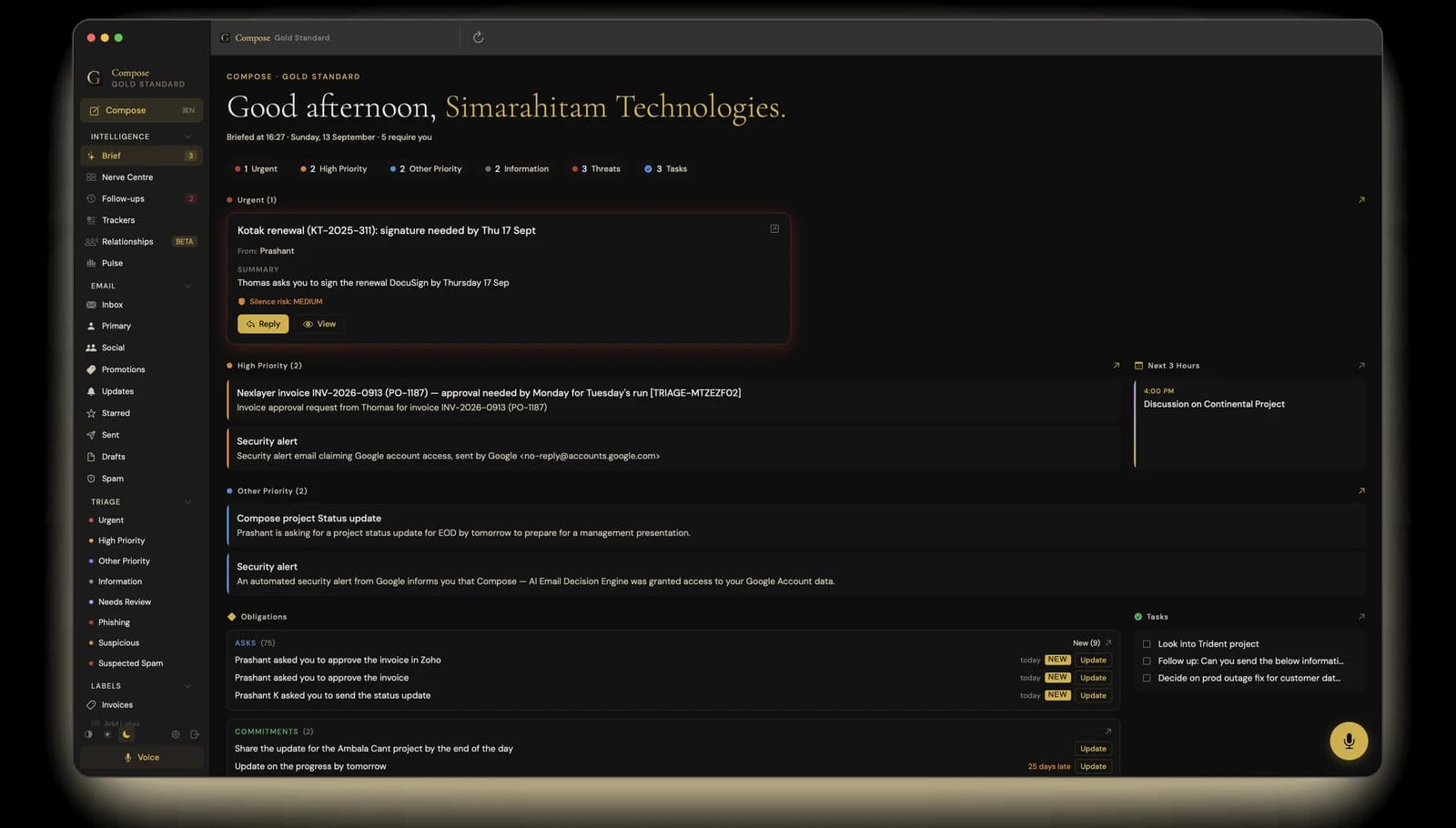Image resolution: width=1456 pixels, height=828 pixels.
Task: Select the 3 Tasks chip
Action: click(666, 169)
